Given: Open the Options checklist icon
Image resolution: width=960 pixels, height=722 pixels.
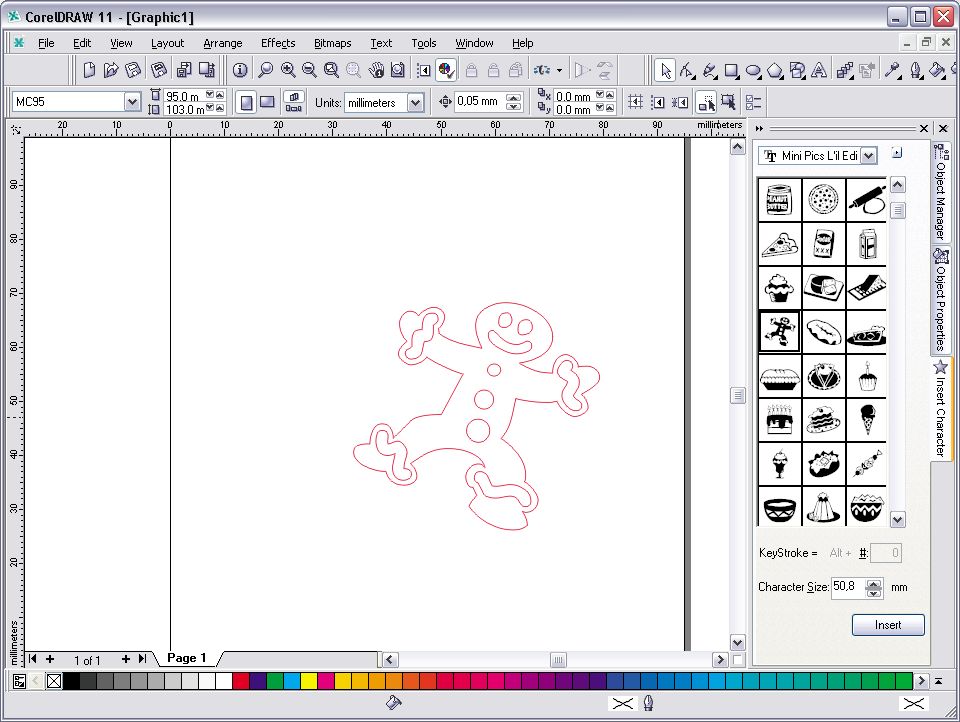Looking at the screenshot, I should (754, 103).
